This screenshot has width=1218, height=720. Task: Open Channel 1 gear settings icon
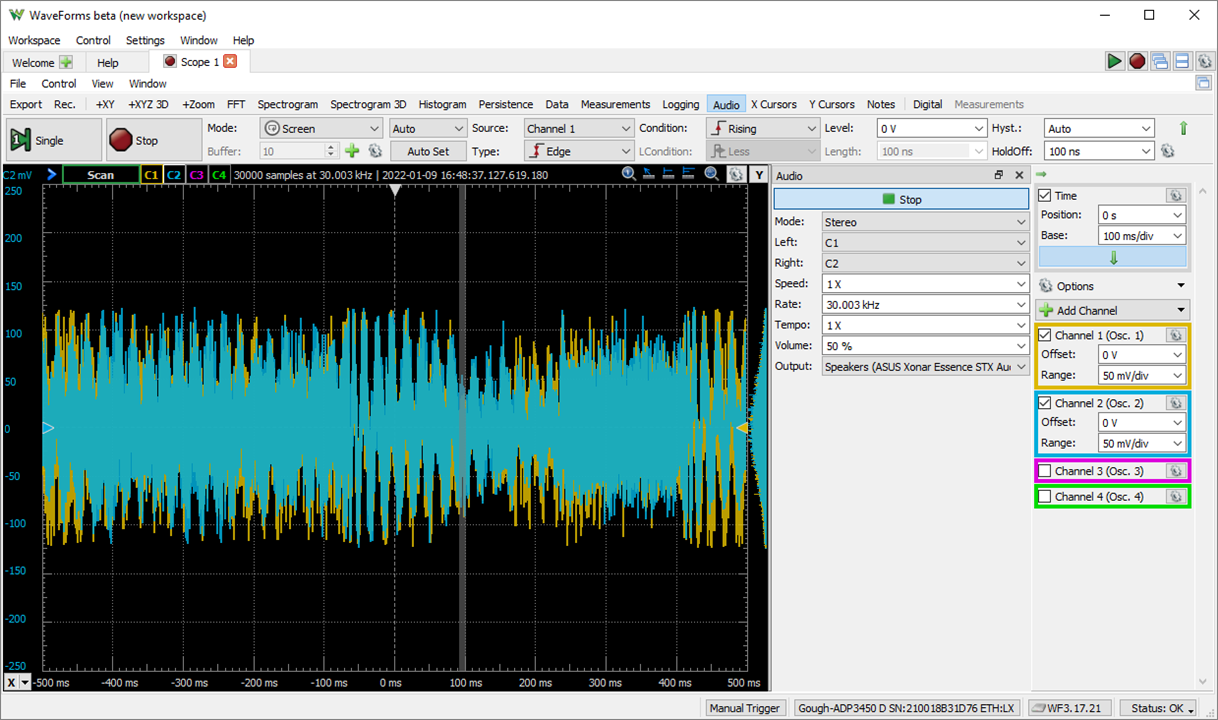(x=1175, y=336)
